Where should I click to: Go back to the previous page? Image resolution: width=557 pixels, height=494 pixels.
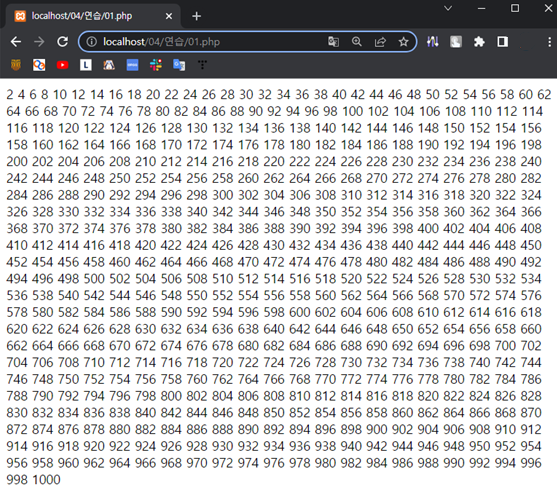(x=16, y=42)
